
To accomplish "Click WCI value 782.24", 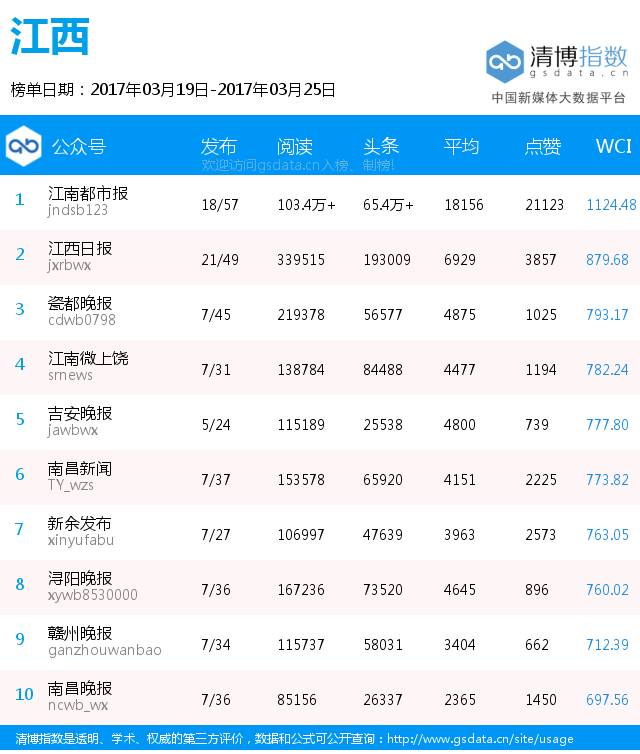I will coord(607,369).
